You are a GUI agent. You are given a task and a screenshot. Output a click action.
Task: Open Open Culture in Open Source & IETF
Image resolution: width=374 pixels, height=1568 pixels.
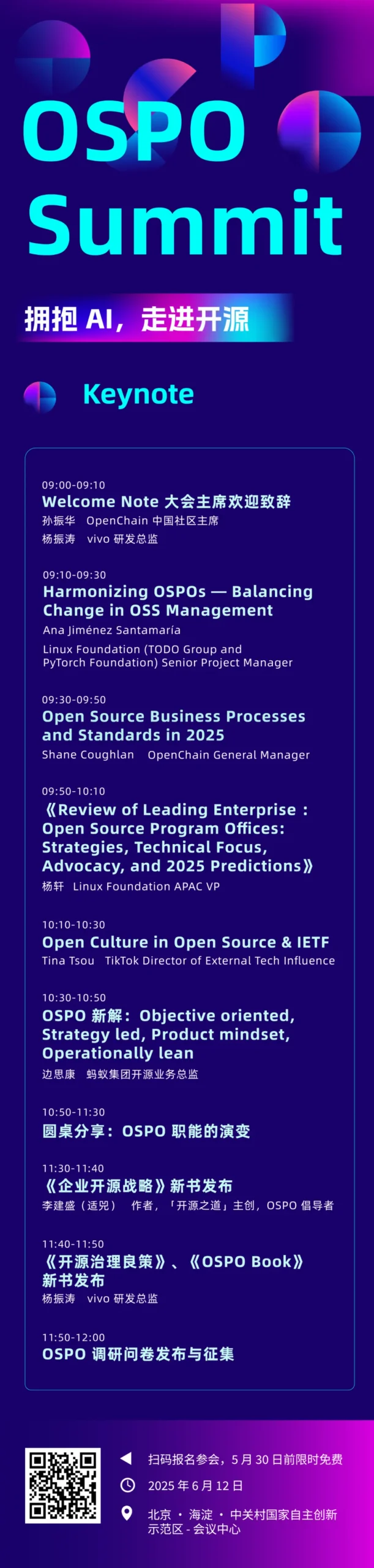pos(185,942)
